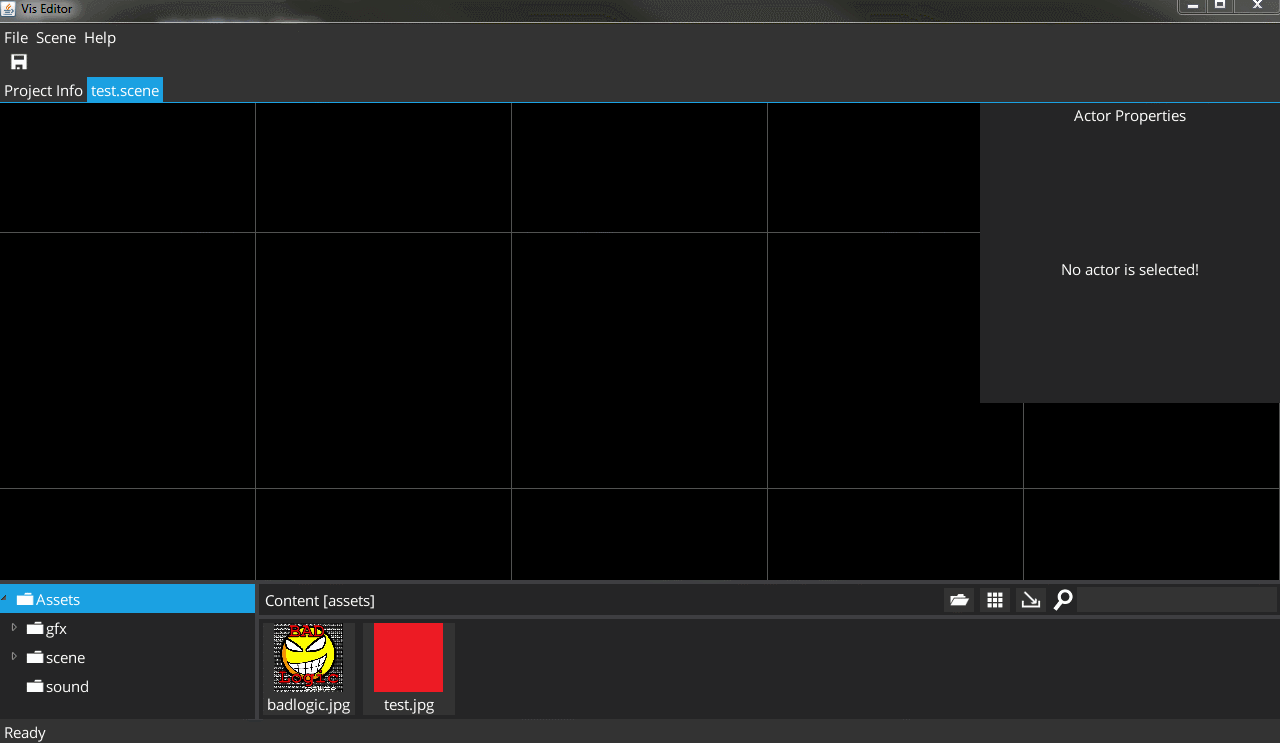Click the save (floppy disk) toolbar icon
The image size is (1280, 743).
[x=19, y=62]
